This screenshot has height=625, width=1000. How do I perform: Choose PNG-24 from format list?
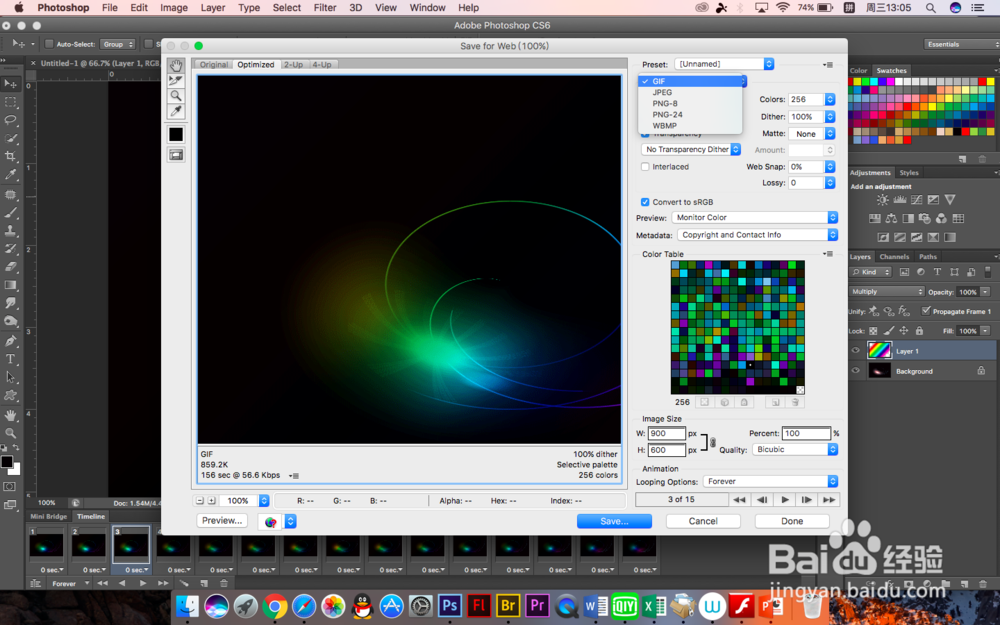pyautogui.click(x=667, y=115)
